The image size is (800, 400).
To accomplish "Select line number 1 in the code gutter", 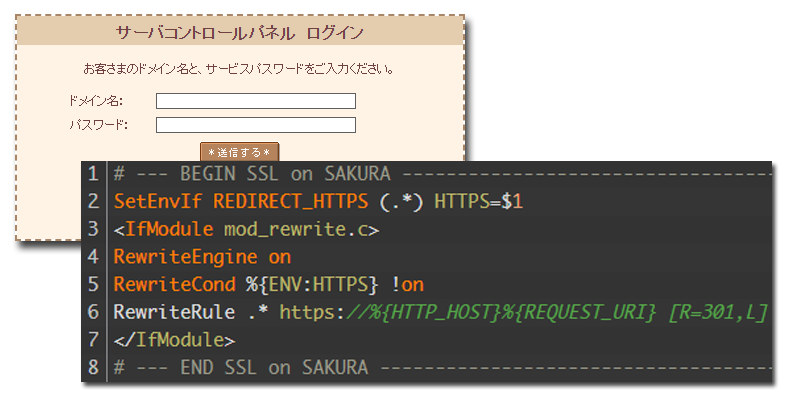I will (x=93, y=173).
